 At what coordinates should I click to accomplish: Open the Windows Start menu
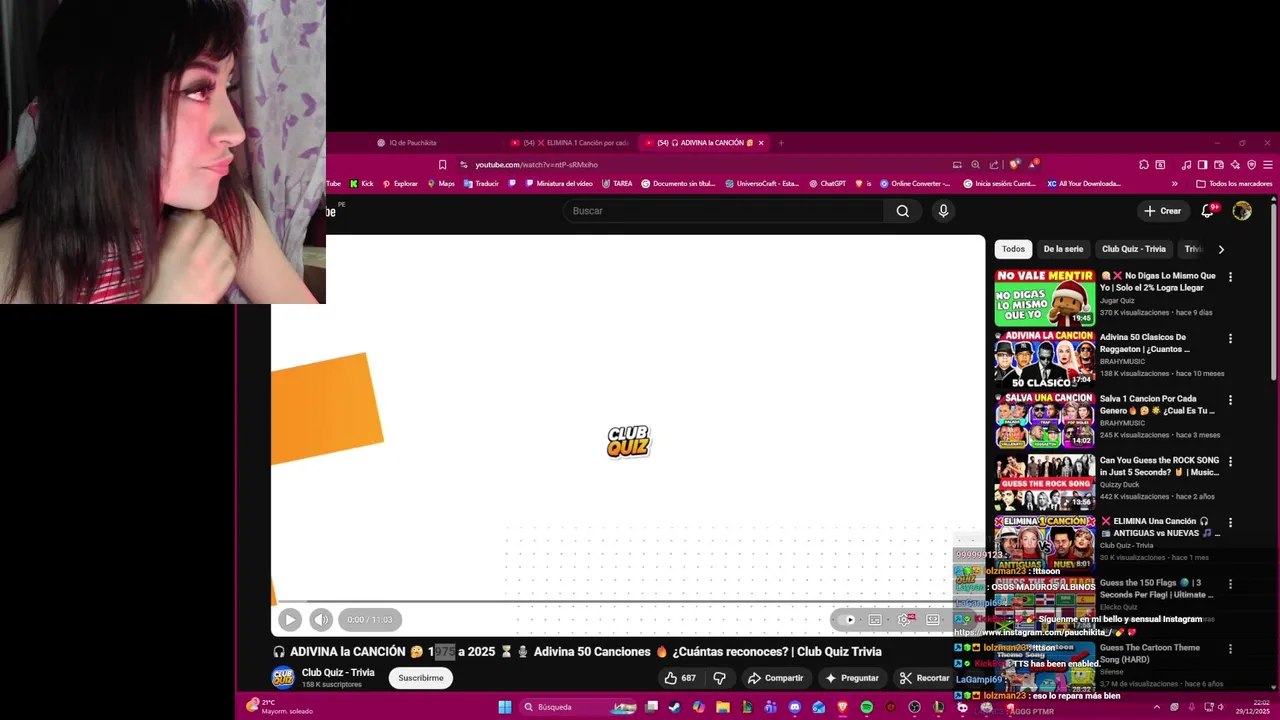point(505,707)
